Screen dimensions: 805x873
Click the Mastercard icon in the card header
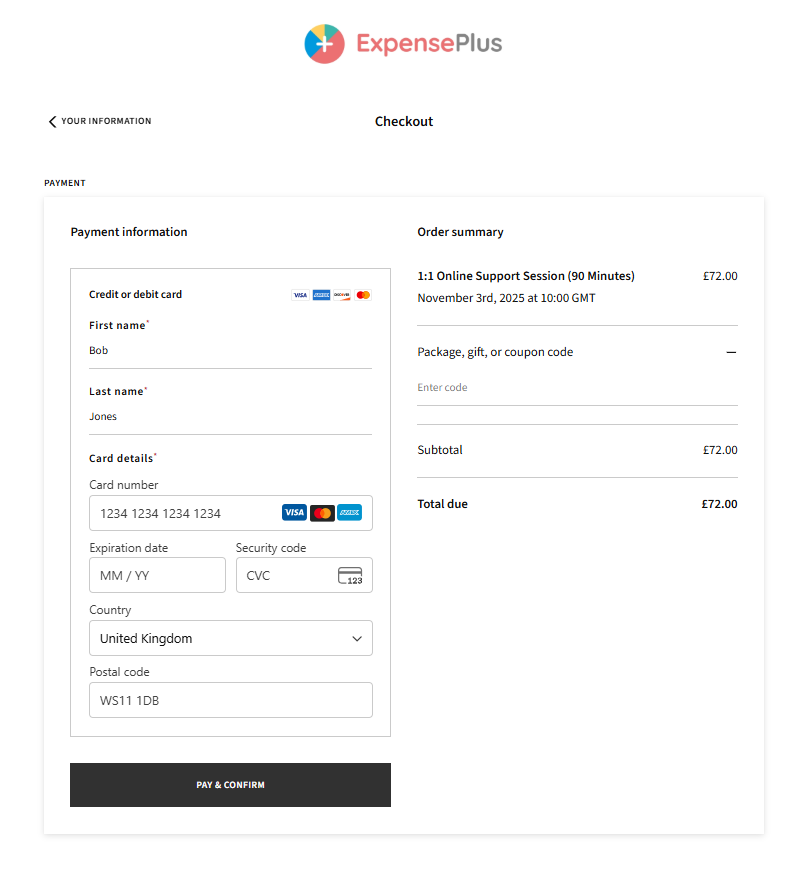tap(363, 295)
